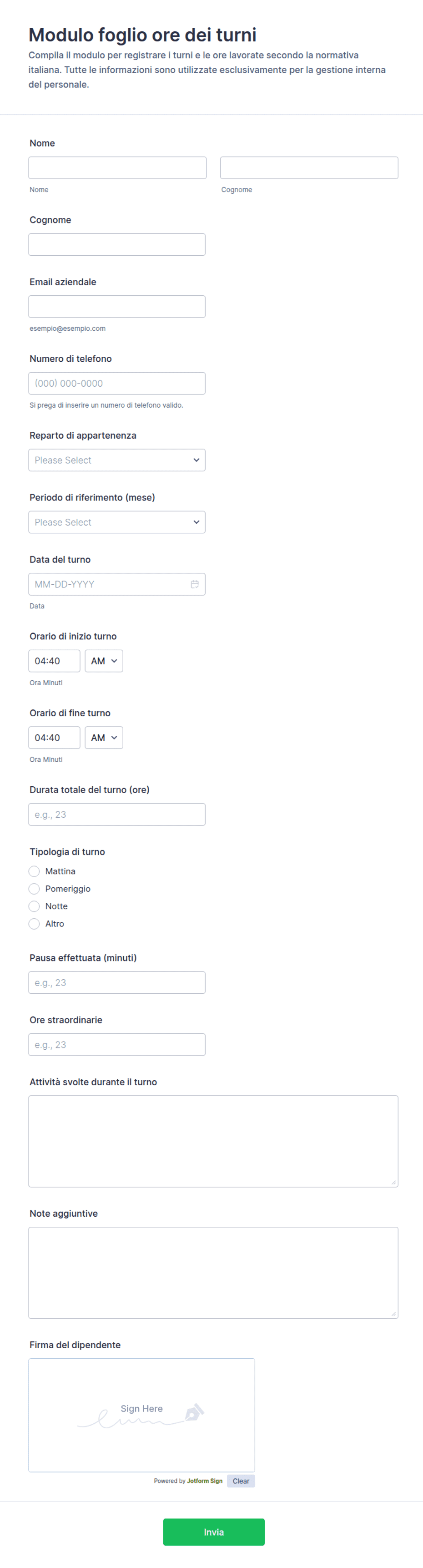Focus the Durata totale del turno field
The width and height of the screenshot is (423, 1568).
coord(117,814)
